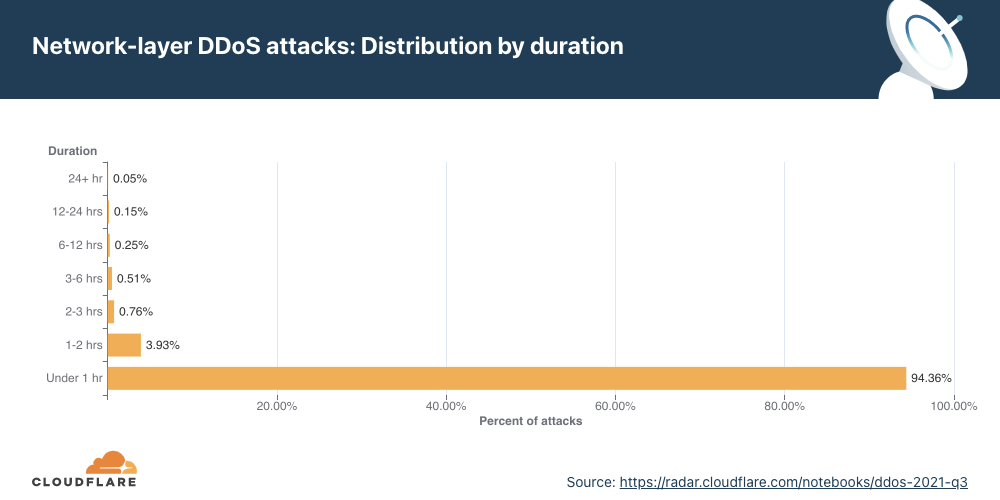The image size is (1000, 500).
Task: Click the 2-3 hrs bar
Action: (x=111, y=312)
